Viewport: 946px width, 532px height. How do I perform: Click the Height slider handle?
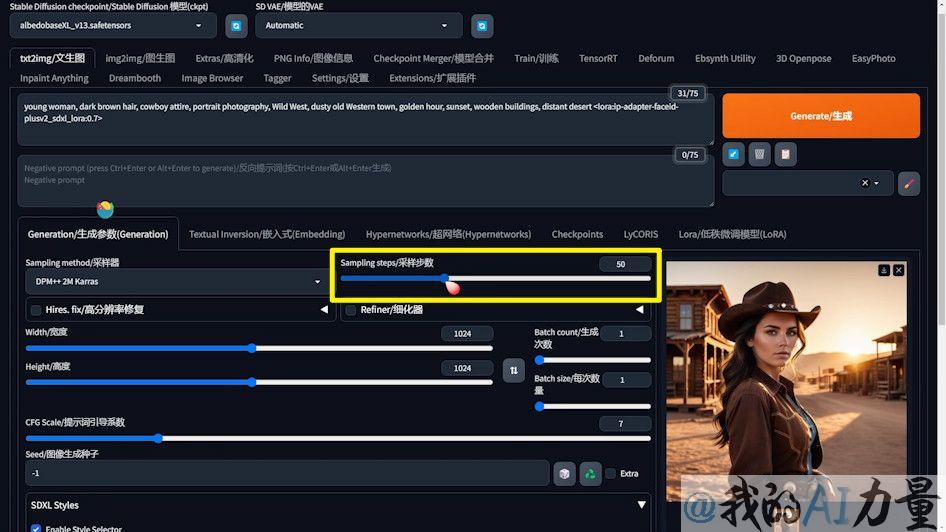tap(252, 382)
